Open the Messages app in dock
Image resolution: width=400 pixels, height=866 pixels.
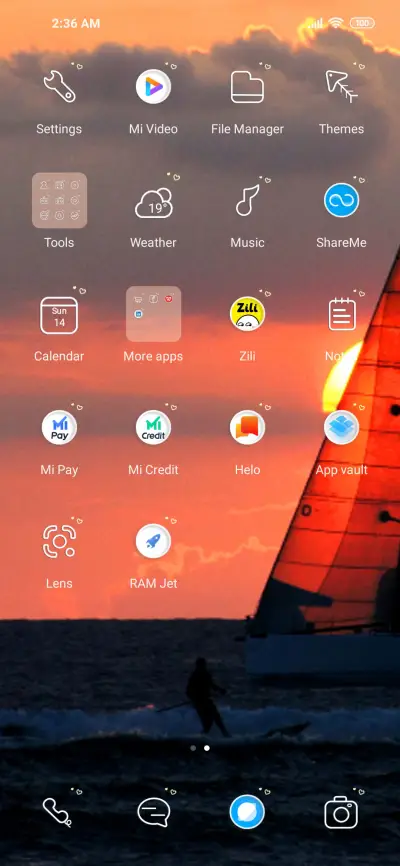[153, 812]
